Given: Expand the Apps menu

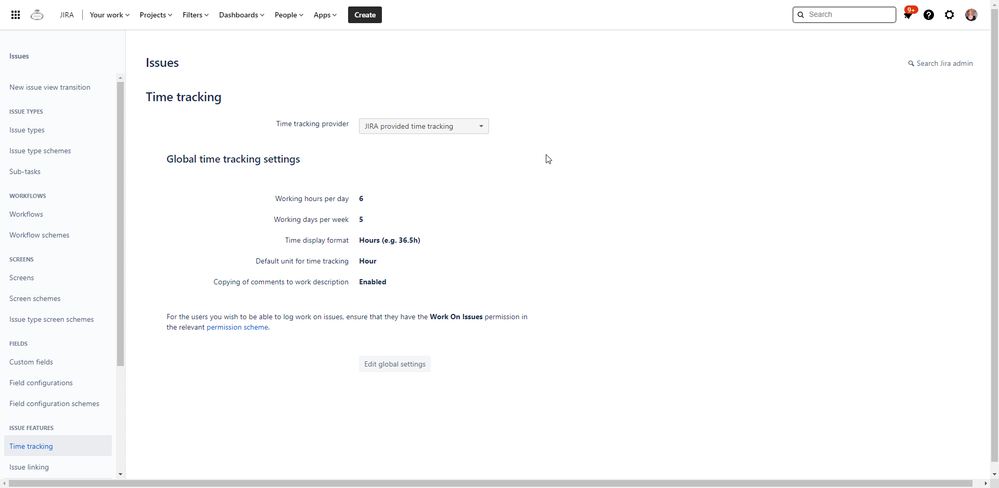Looking at the screenshot, I should coord(325,15).
